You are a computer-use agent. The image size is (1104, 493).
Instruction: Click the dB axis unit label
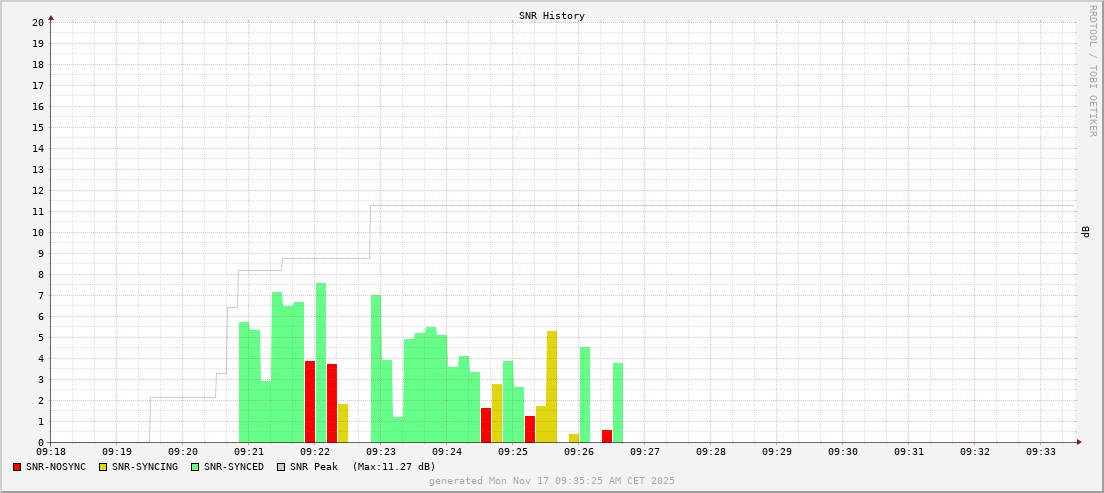click(1085, 232)
